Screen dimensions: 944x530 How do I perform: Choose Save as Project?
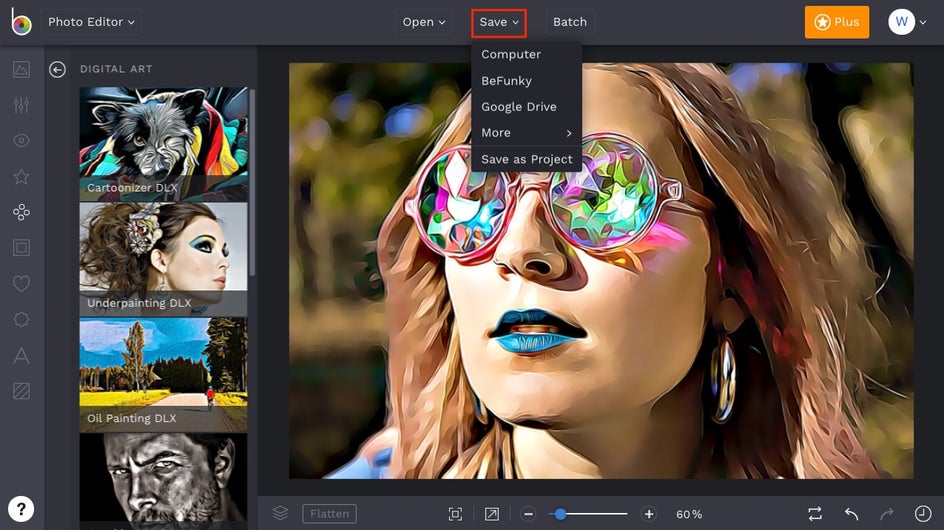[526, 160]
